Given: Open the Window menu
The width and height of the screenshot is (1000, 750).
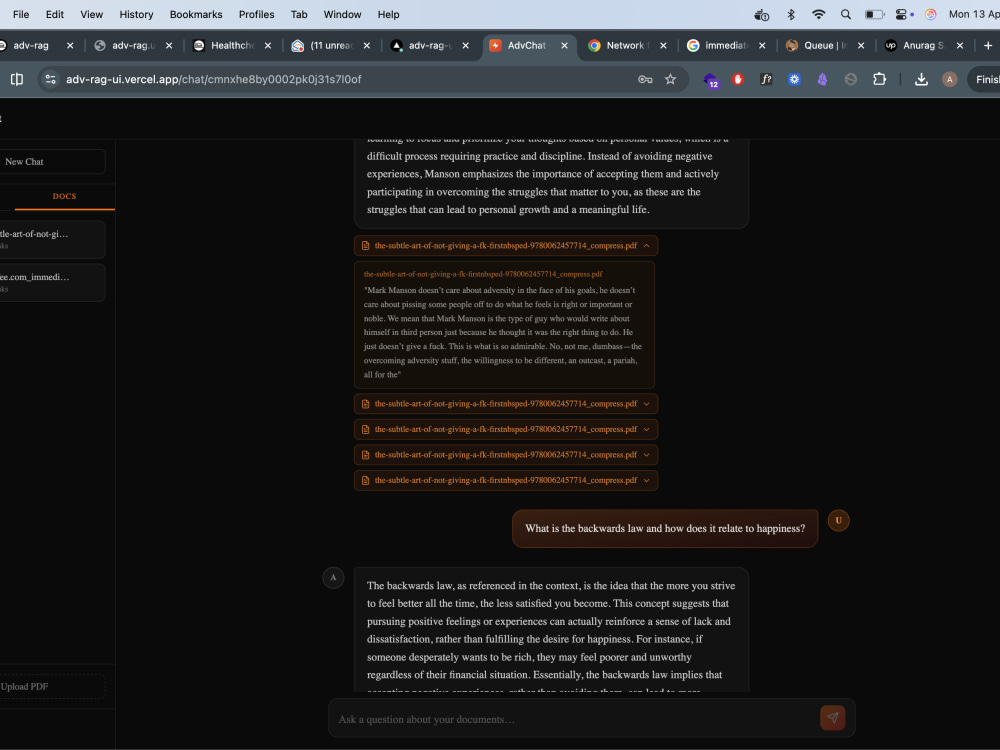Looking at the screenshot, I should coord(342,14).
